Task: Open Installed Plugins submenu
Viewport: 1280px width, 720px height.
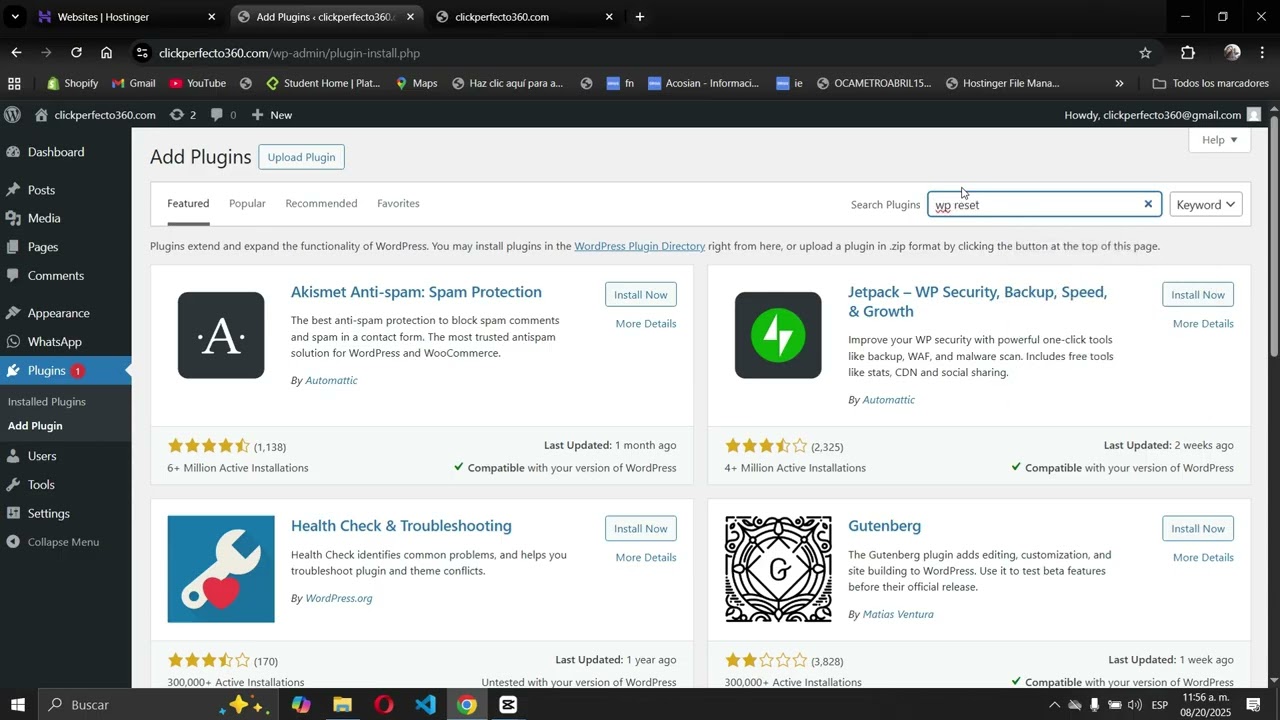Action: click(x=47, y=402)
